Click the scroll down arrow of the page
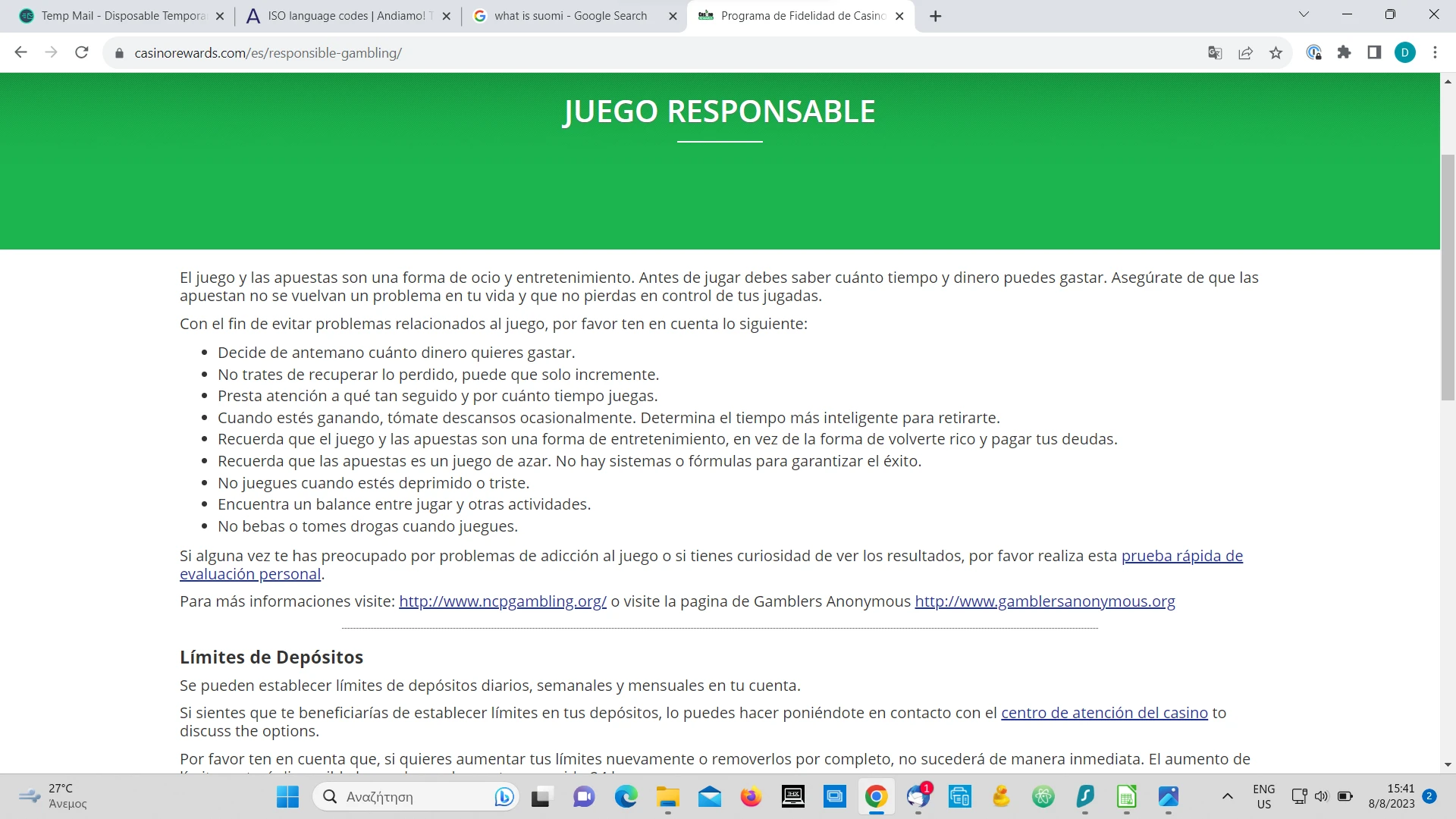Viewport: 1456px width, 819px height. point(1448,764)
